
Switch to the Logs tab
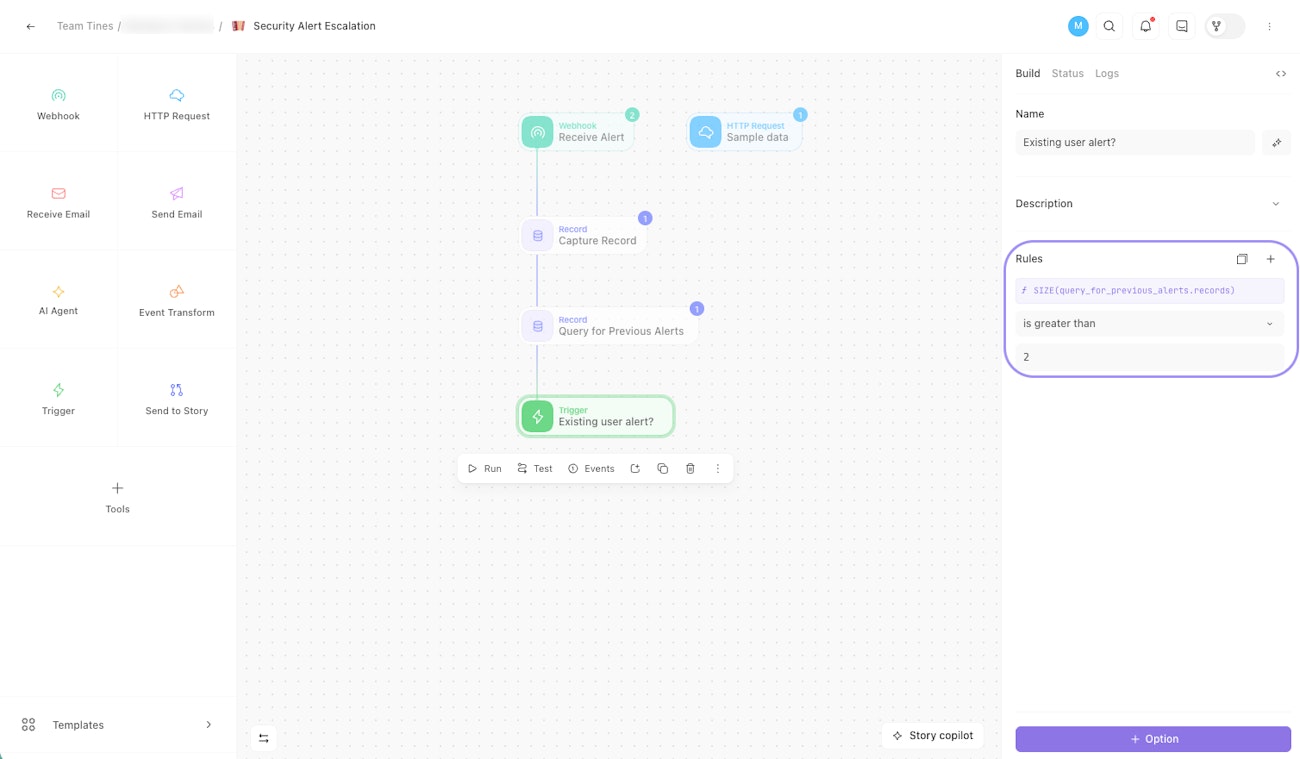1106,74
